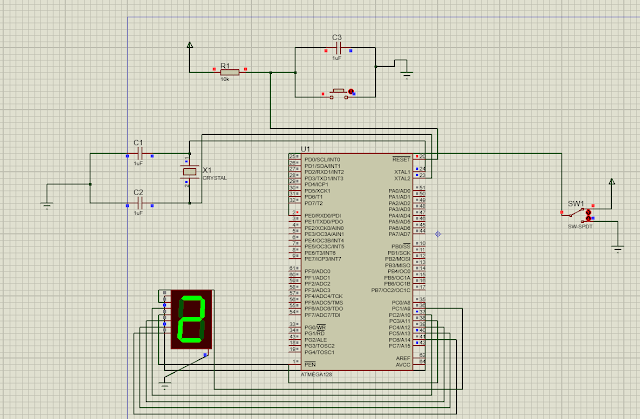Click the U1 reference label
Viewport: 640px width, 419px height.
coord(305,149)
